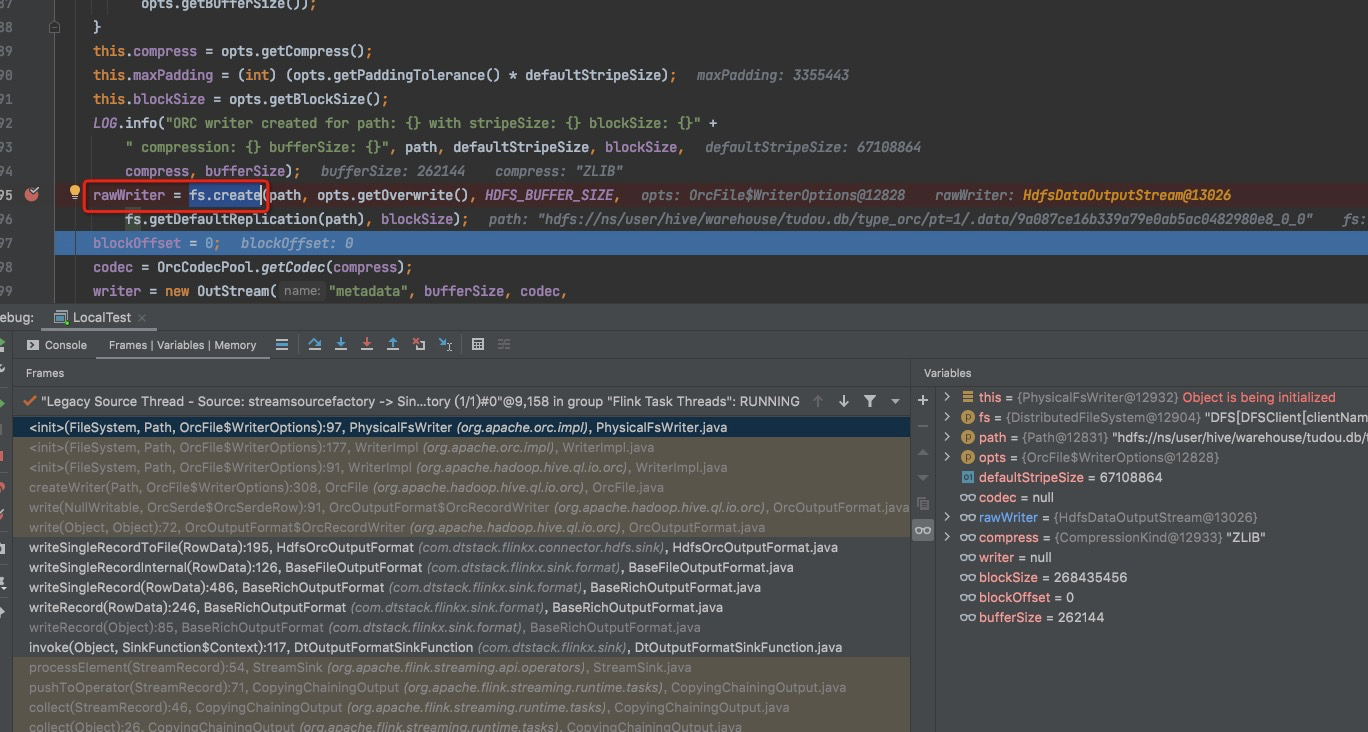Toggle the lazy variable evaluation glasses icon
1368x732 pixels.
coord(922,531)
